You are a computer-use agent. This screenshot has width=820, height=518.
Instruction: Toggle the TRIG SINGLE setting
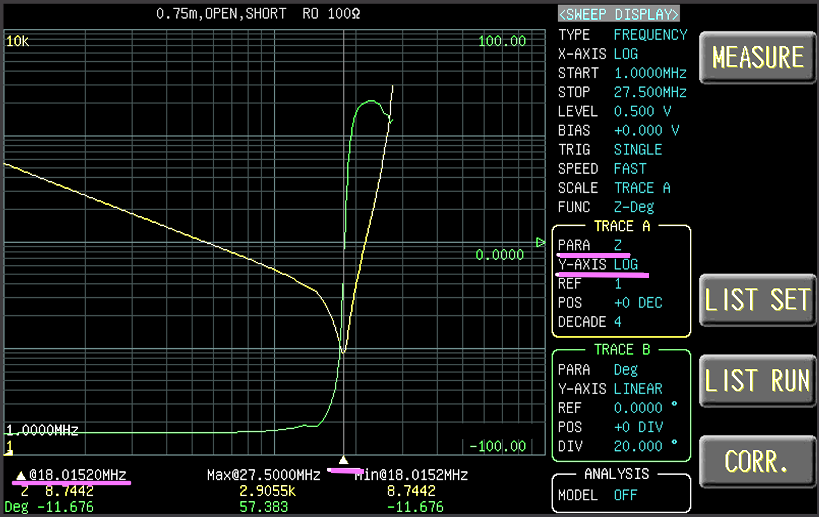[637, 149]
